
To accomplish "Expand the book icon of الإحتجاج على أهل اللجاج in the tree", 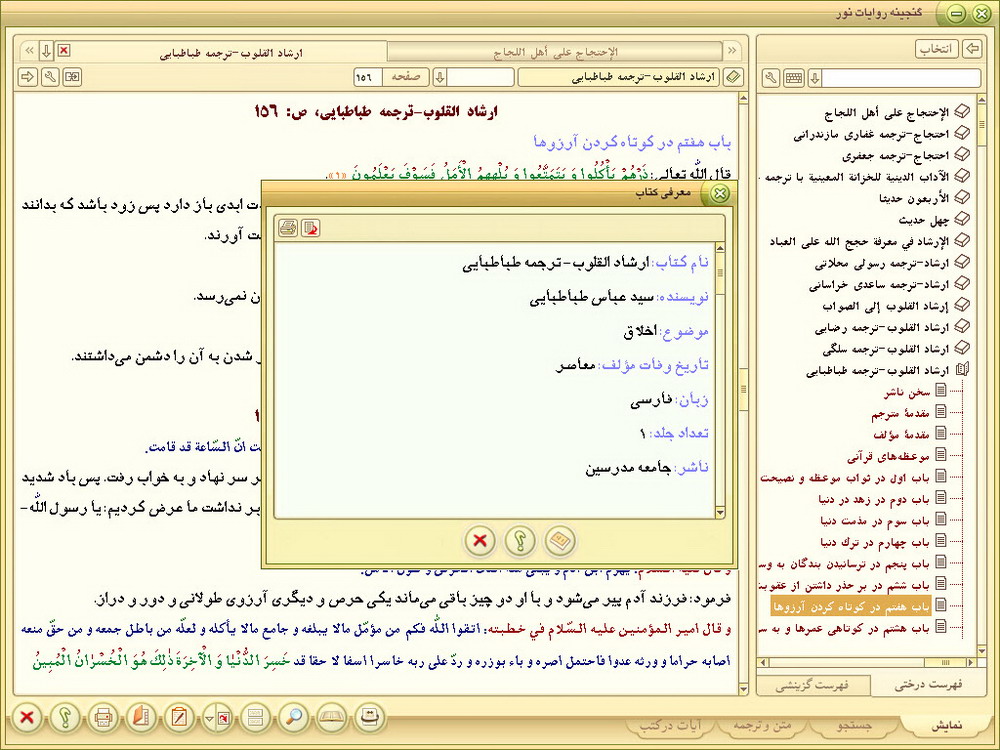I will 962,112.
